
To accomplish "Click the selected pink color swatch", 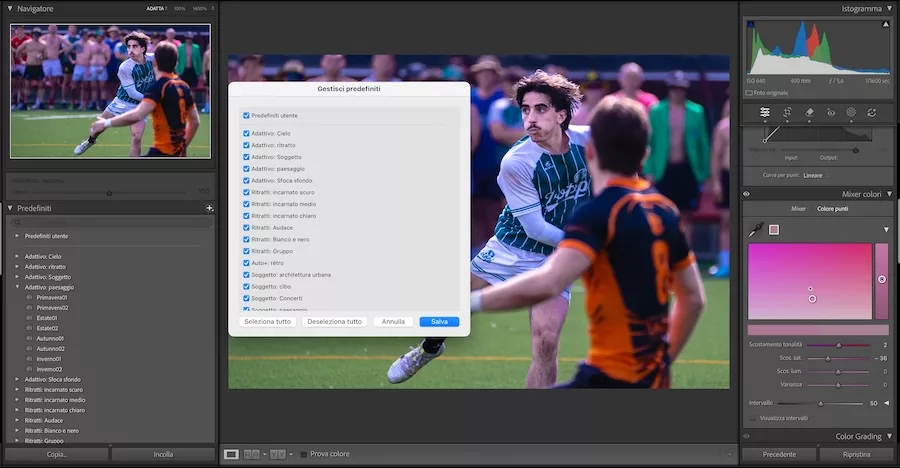I will click(x=774, y=230).
